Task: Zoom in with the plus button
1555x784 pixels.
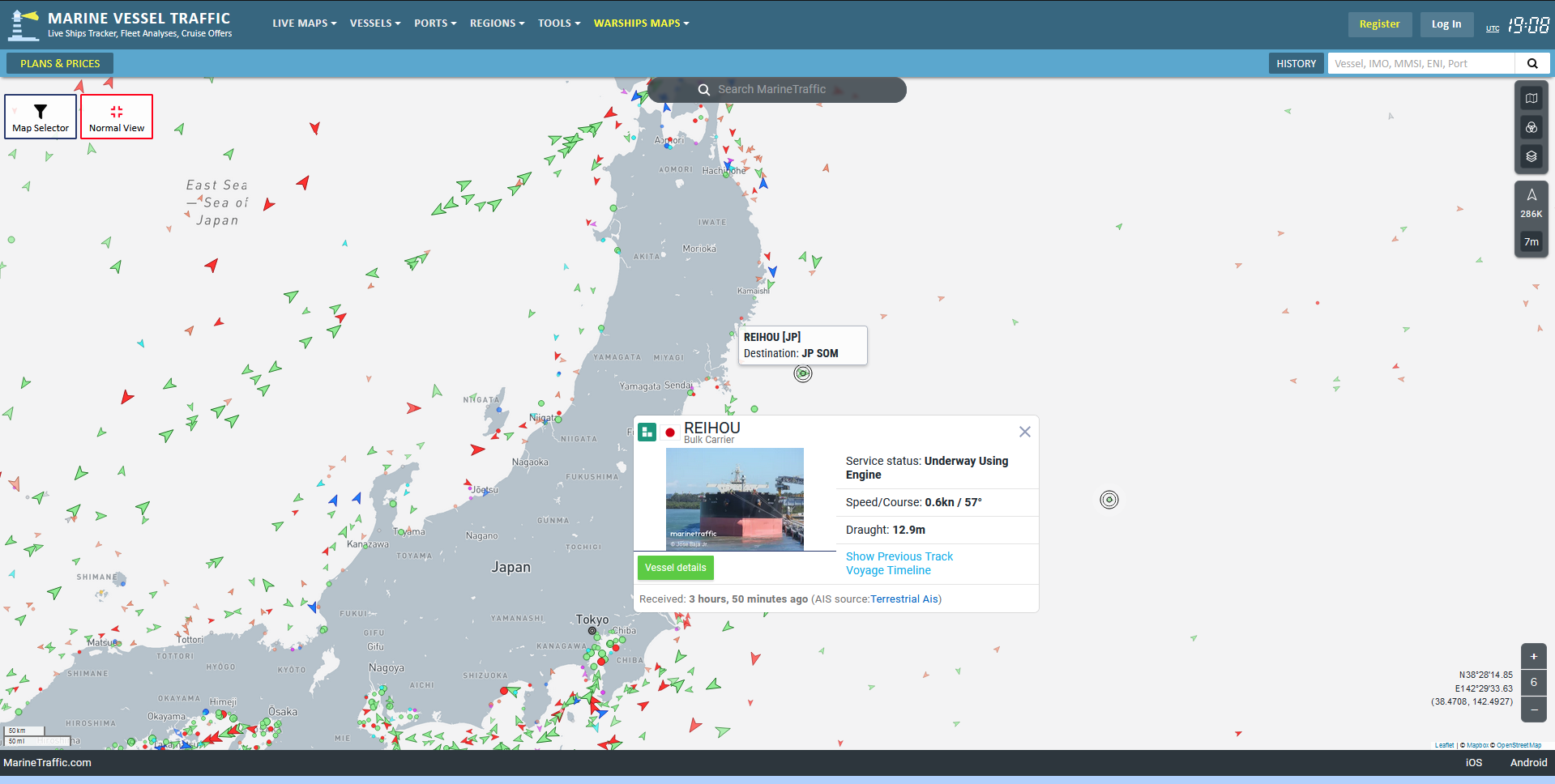Action: [1534, 656]
